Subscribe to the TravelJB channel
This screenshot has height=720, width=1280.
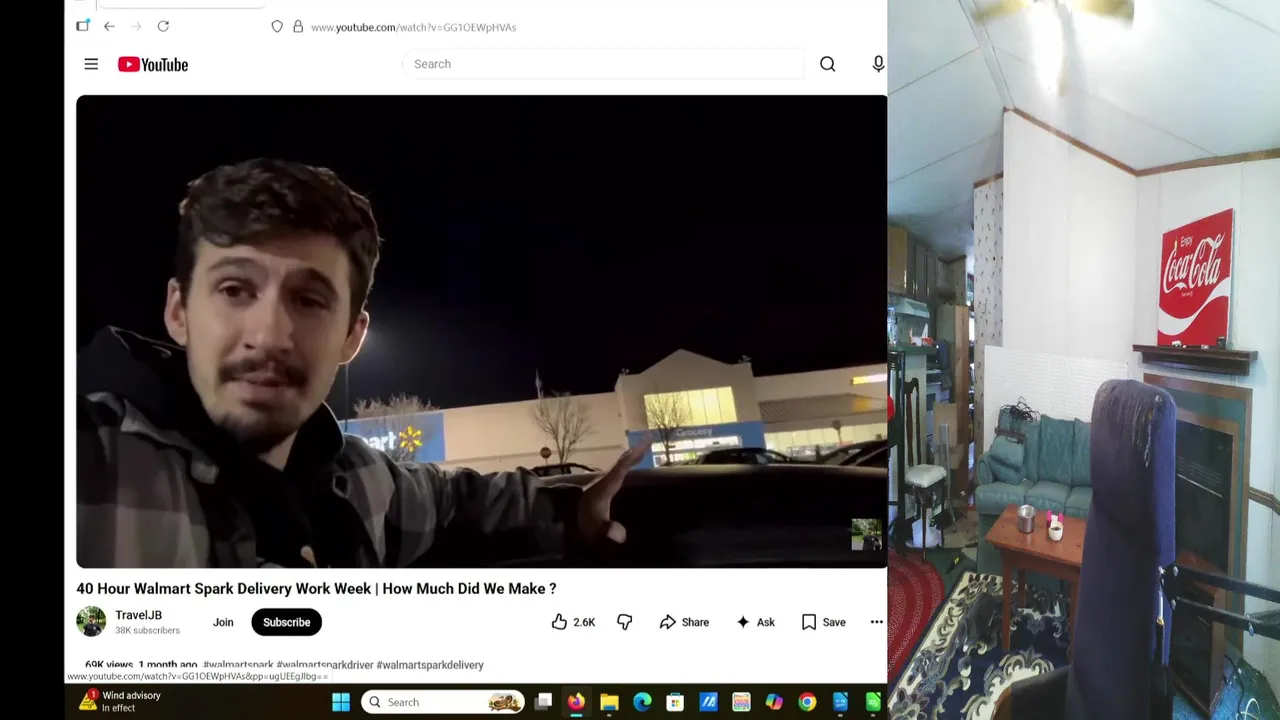pos(286,622)
